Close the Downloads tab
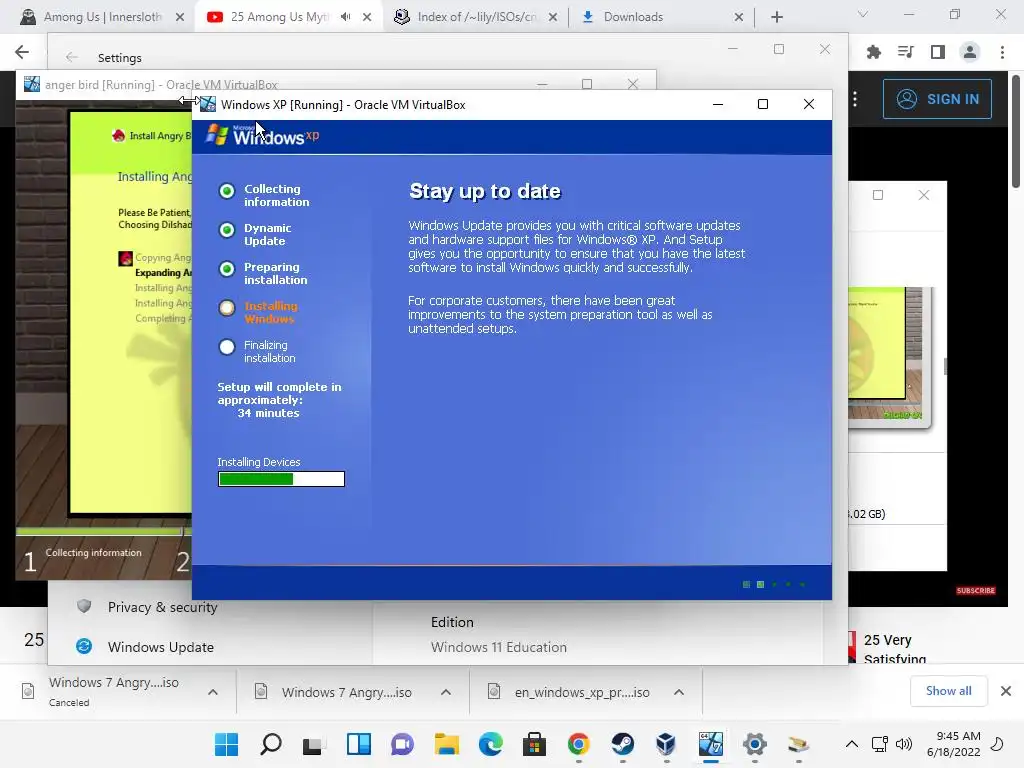The height and width of the screenshot is (768, 1024). [739, 17]
